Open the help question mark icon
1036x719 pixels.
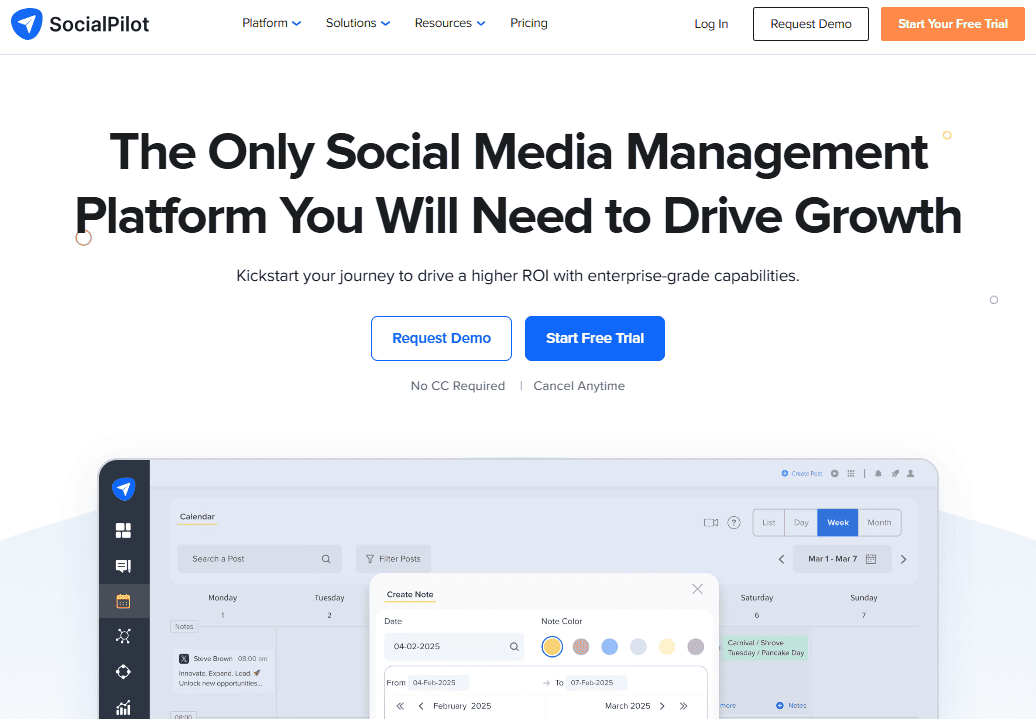734,522
